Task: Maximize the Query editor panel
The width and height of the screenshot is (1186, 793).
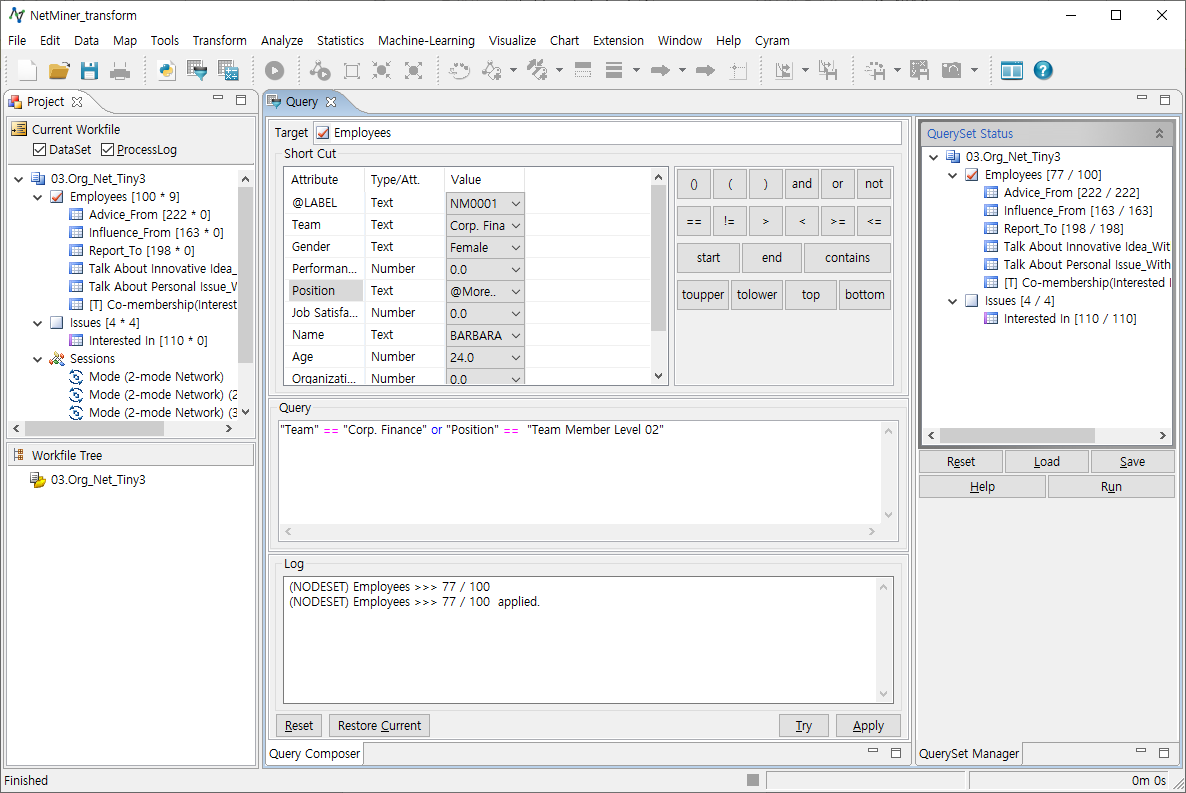Action: [1165, 99]
